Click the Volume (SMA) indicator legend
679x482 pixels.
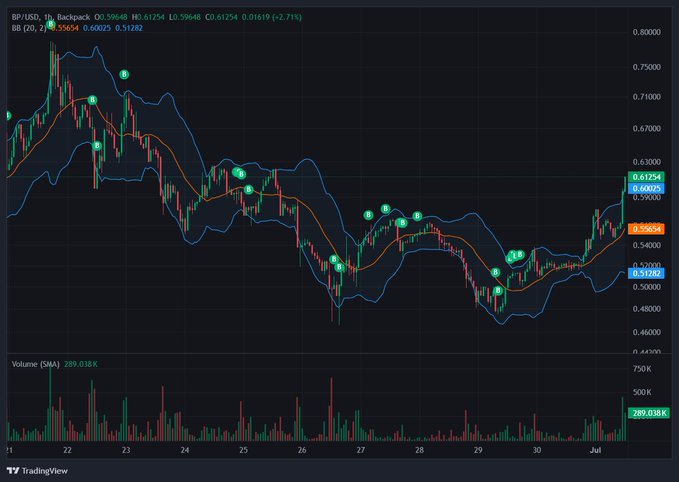(x=36, y=364)
